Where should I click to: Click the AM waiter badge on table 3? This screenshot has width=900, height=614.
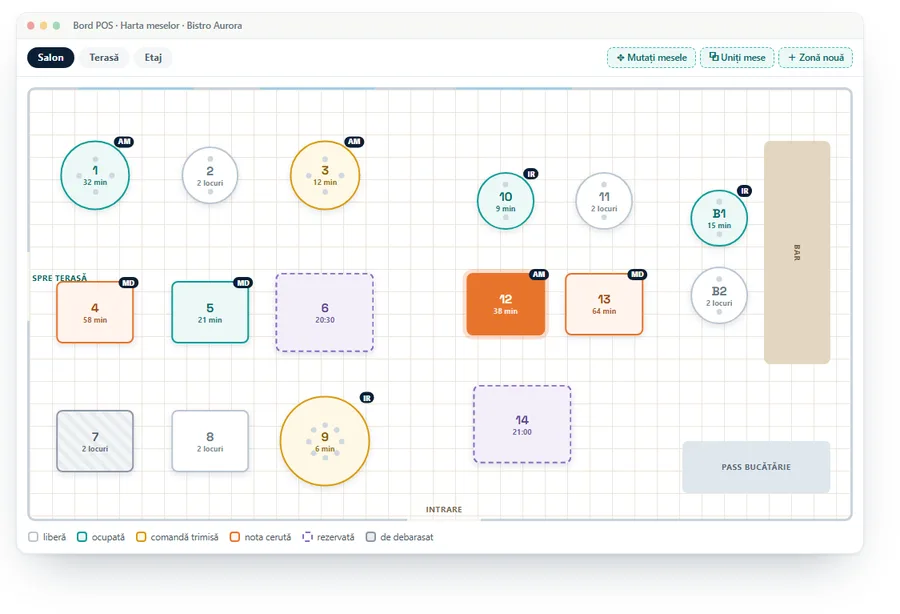(354, 142)
